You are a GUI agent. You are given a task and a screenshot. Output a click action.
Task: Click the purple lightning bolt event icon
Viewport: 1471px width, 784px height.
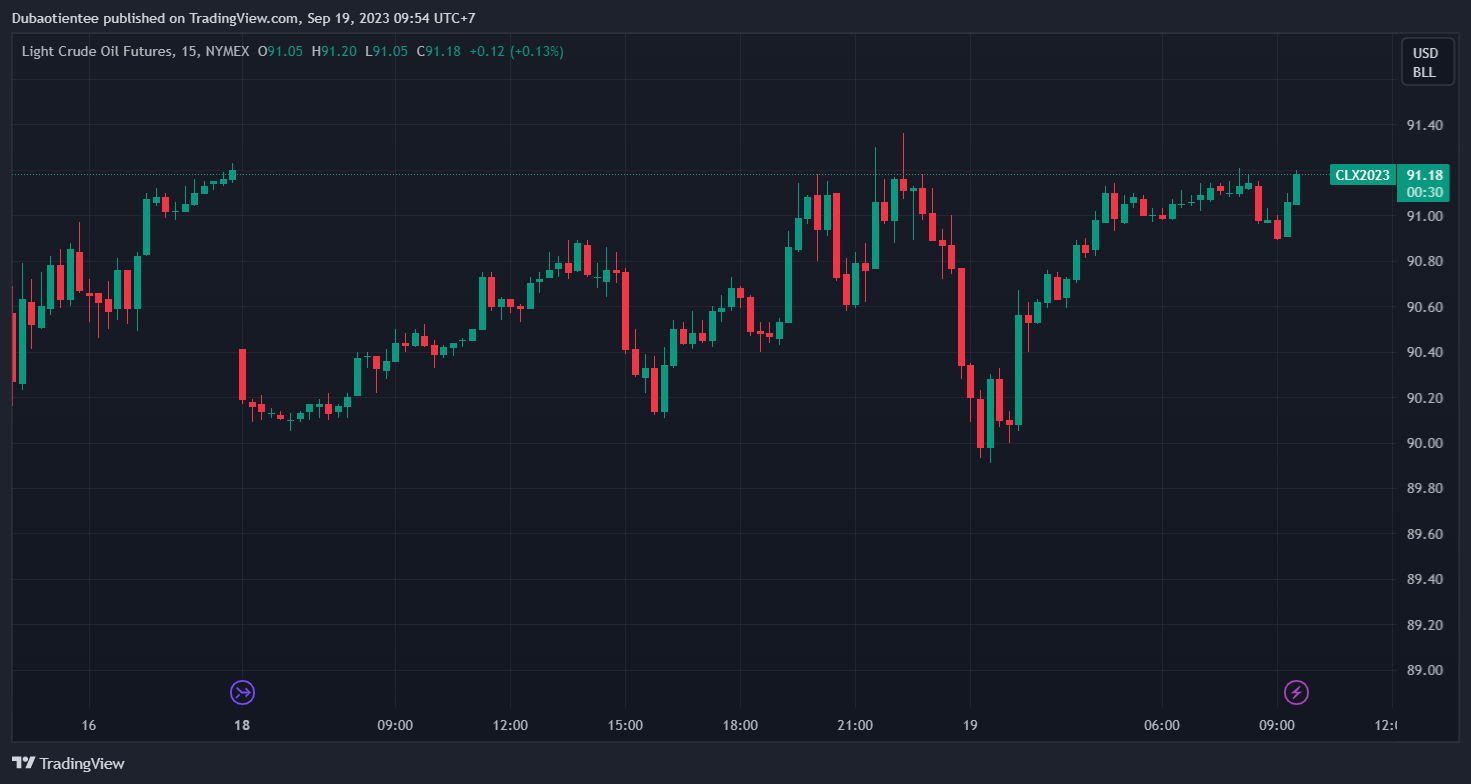coord(1296,691)
